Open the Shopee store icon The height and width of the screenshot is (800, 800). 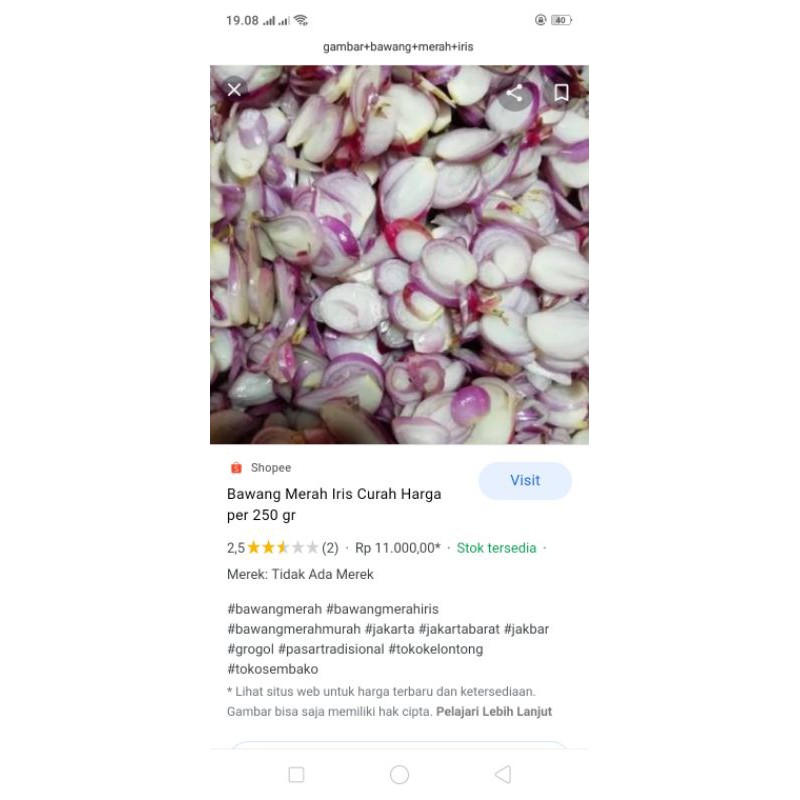point(236,467)
